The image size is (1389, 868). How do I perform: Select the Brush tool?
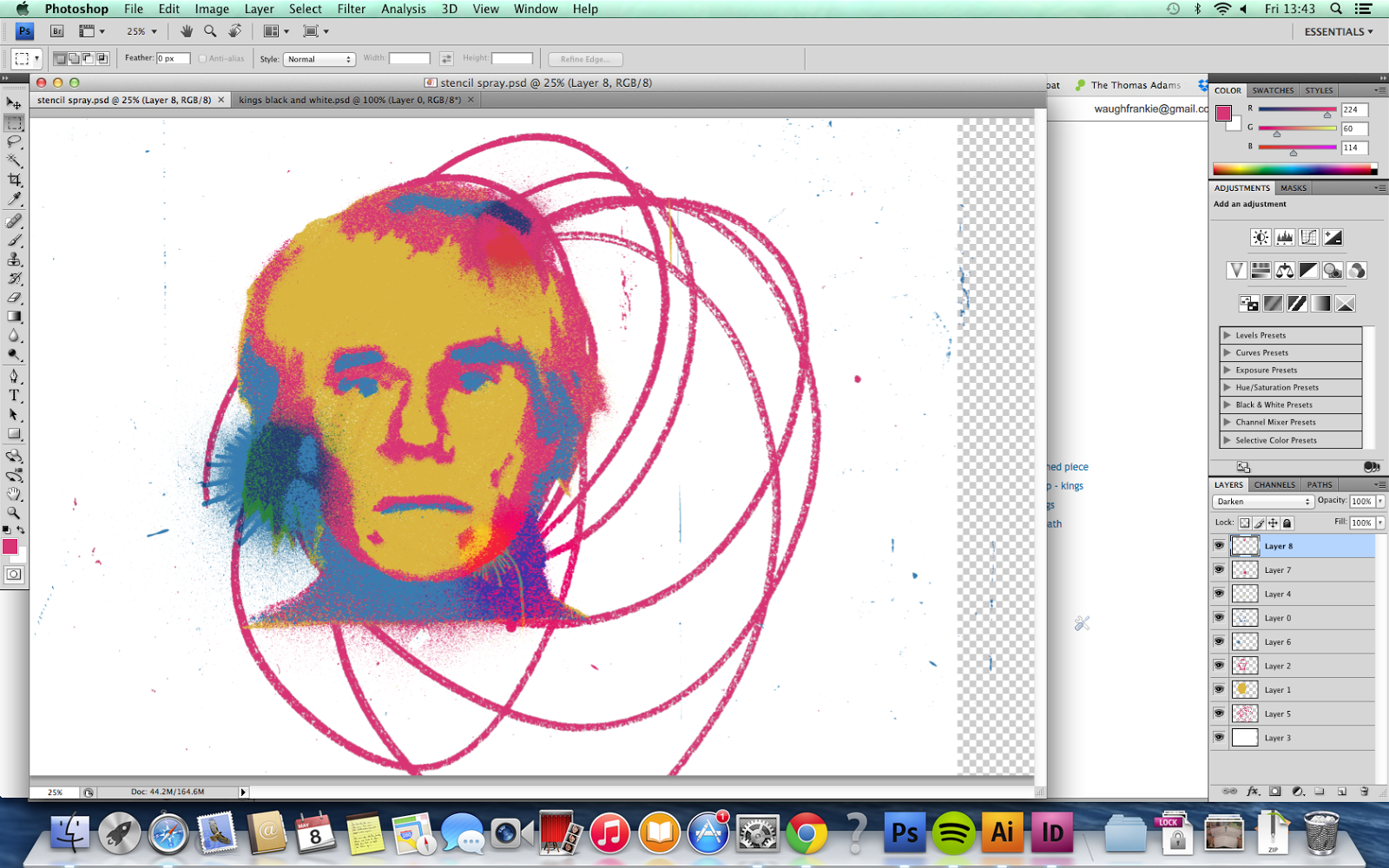(x=14, y=240)
